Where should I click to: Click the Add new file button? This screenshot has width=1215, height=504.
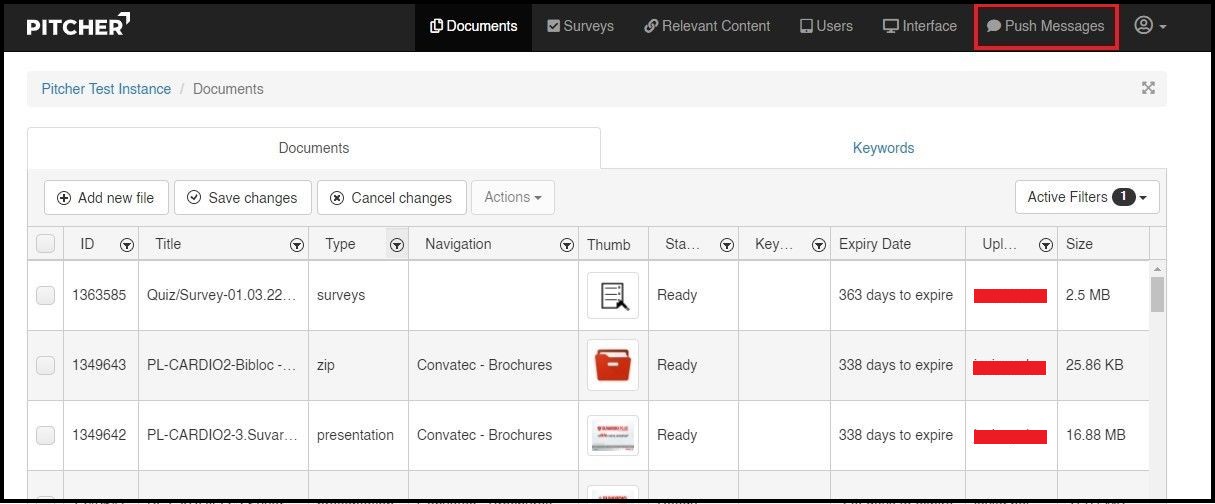106,198
